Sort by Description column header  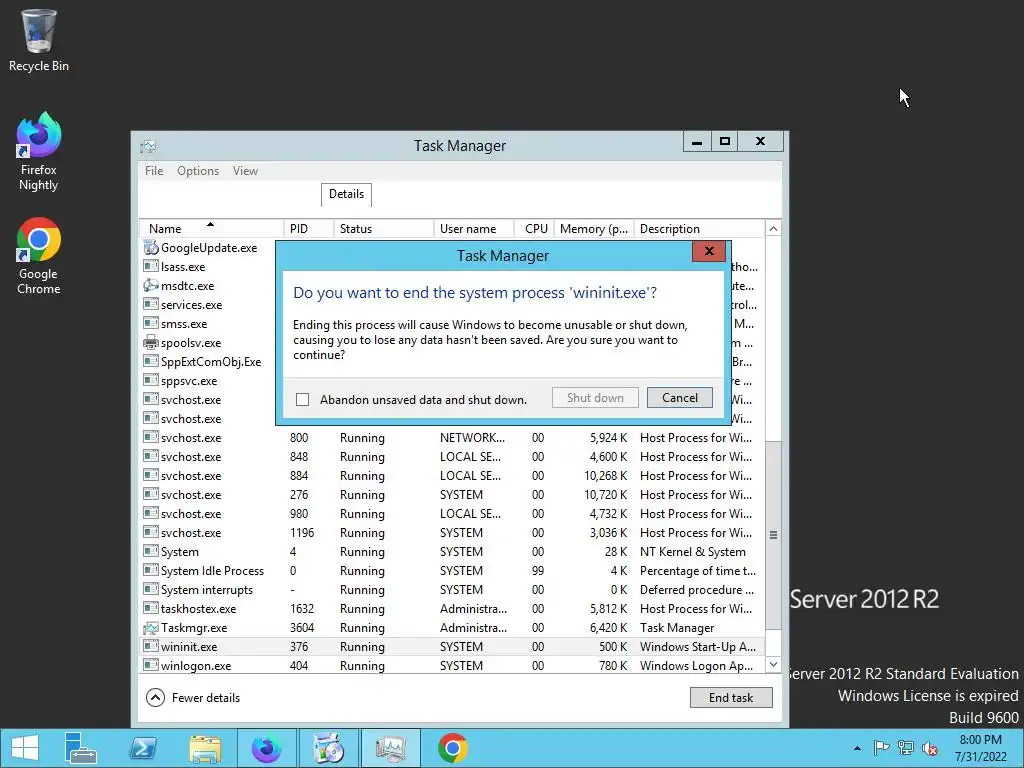[699, 229]
